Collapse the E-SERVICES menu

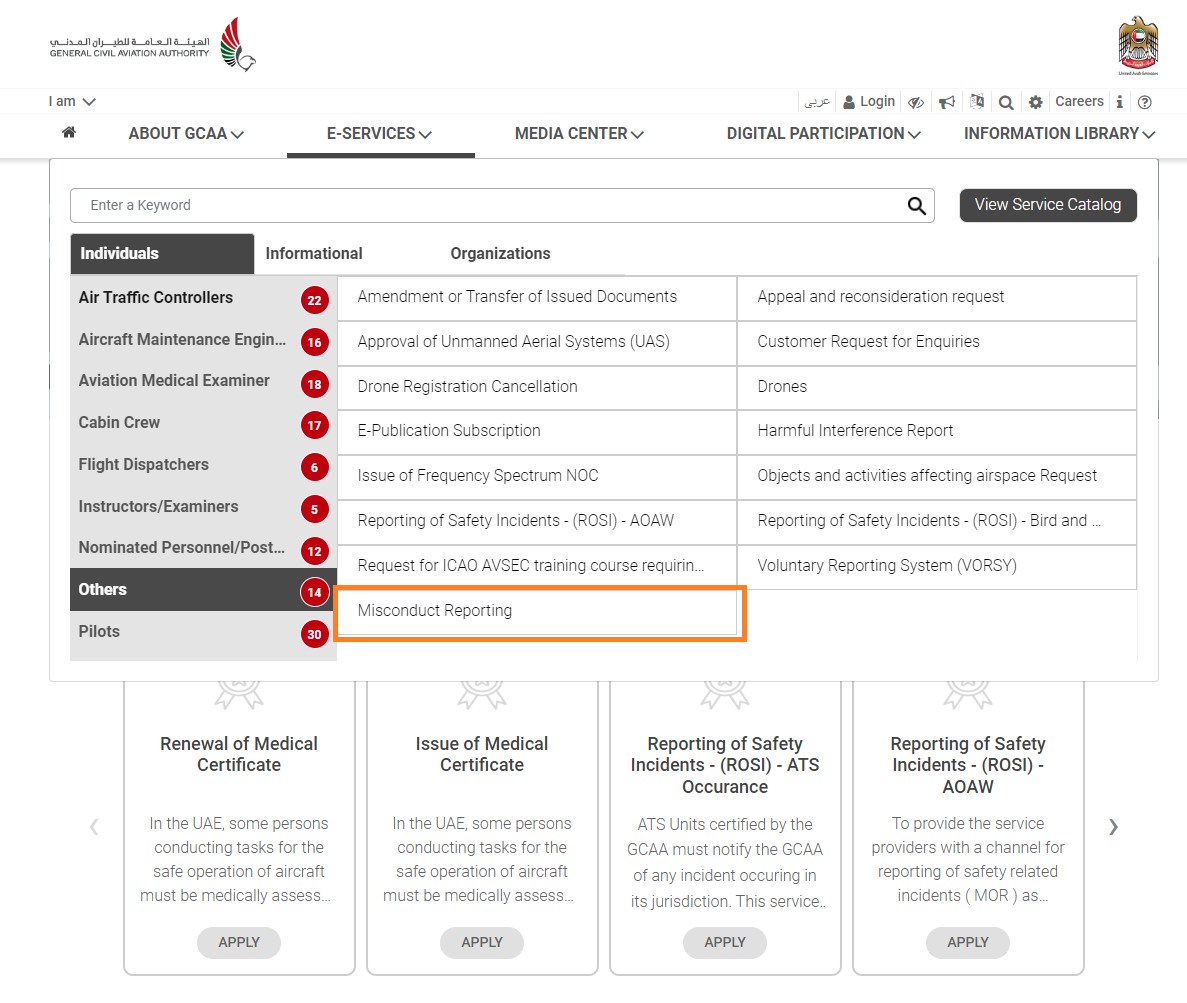(379, 134)
